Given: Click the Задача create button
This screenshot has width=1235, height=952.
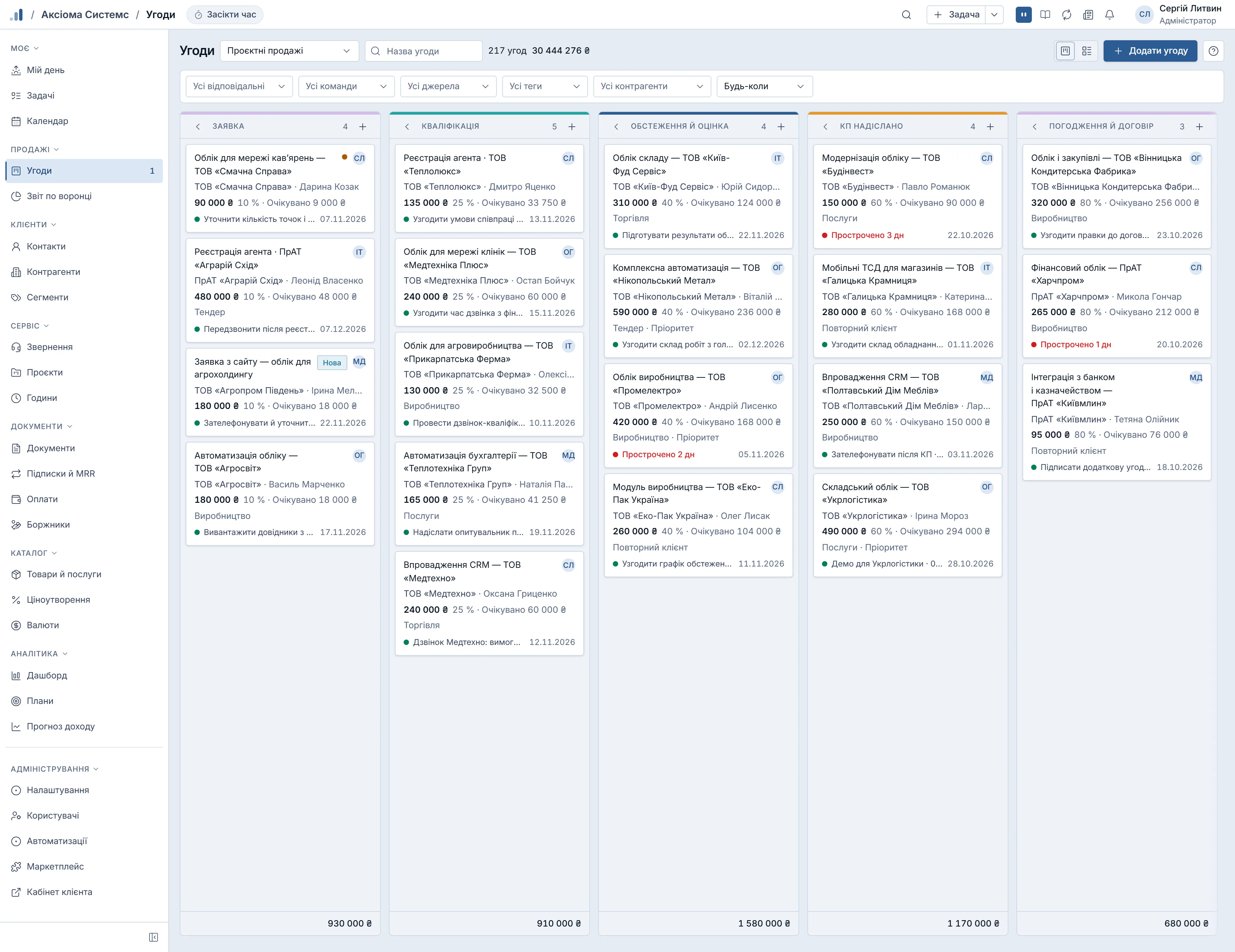Looking at the screenshot, I should pyautogui.click(x=957, y=15).
